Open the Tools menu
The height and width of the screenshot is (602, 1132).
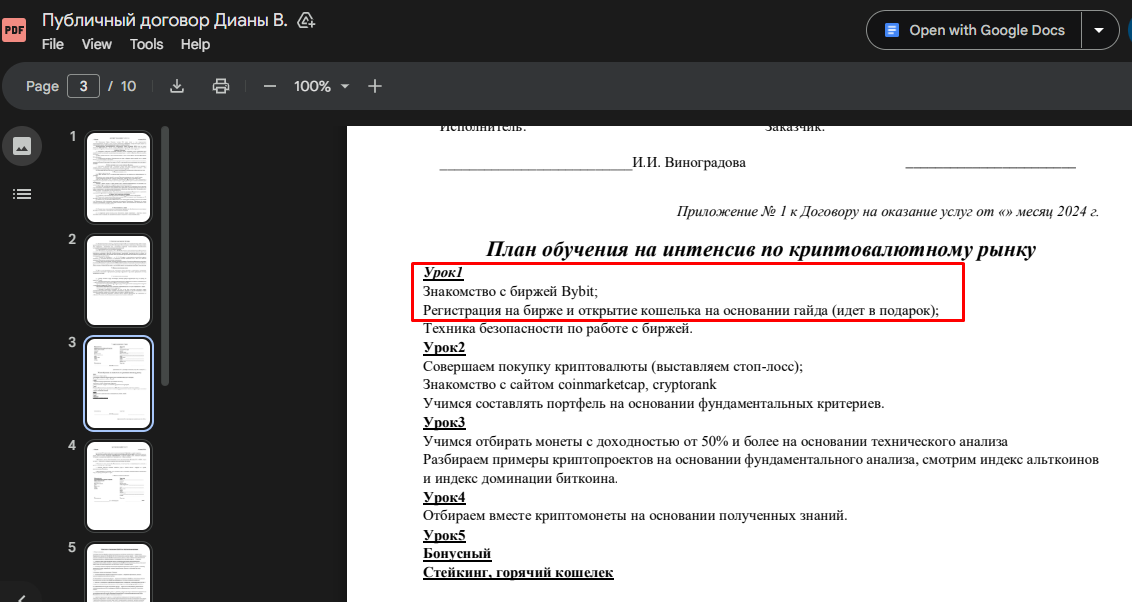click(x=147, y=44)
